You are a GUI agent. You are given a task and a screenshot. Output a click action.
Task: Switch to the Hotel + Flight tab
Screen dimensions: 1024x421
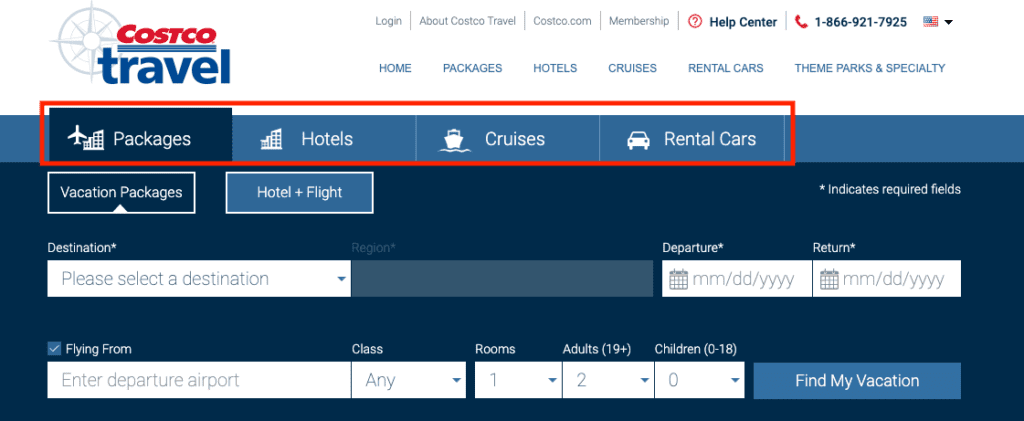299,192
